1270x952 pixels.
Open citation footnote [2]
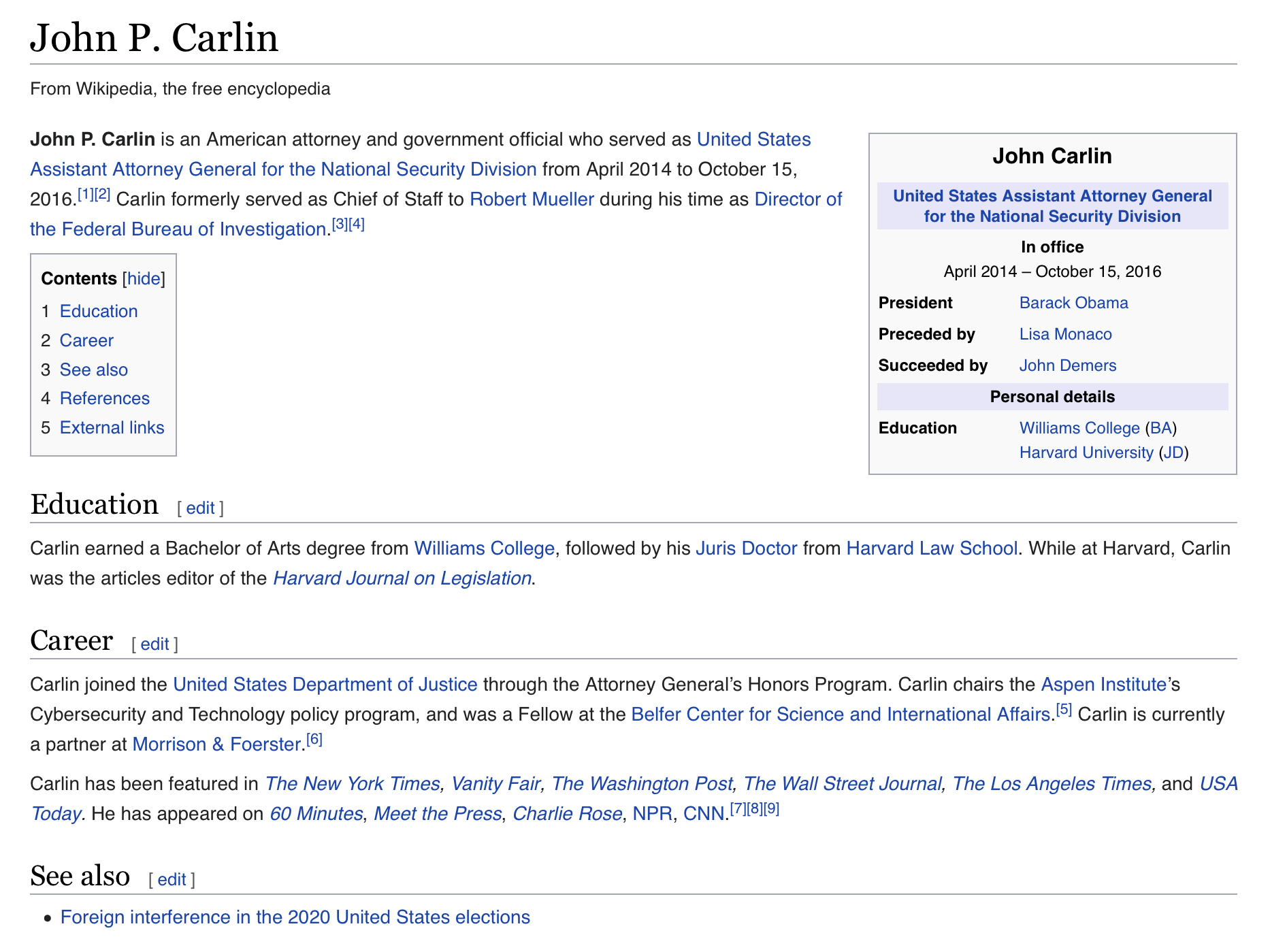102,194
